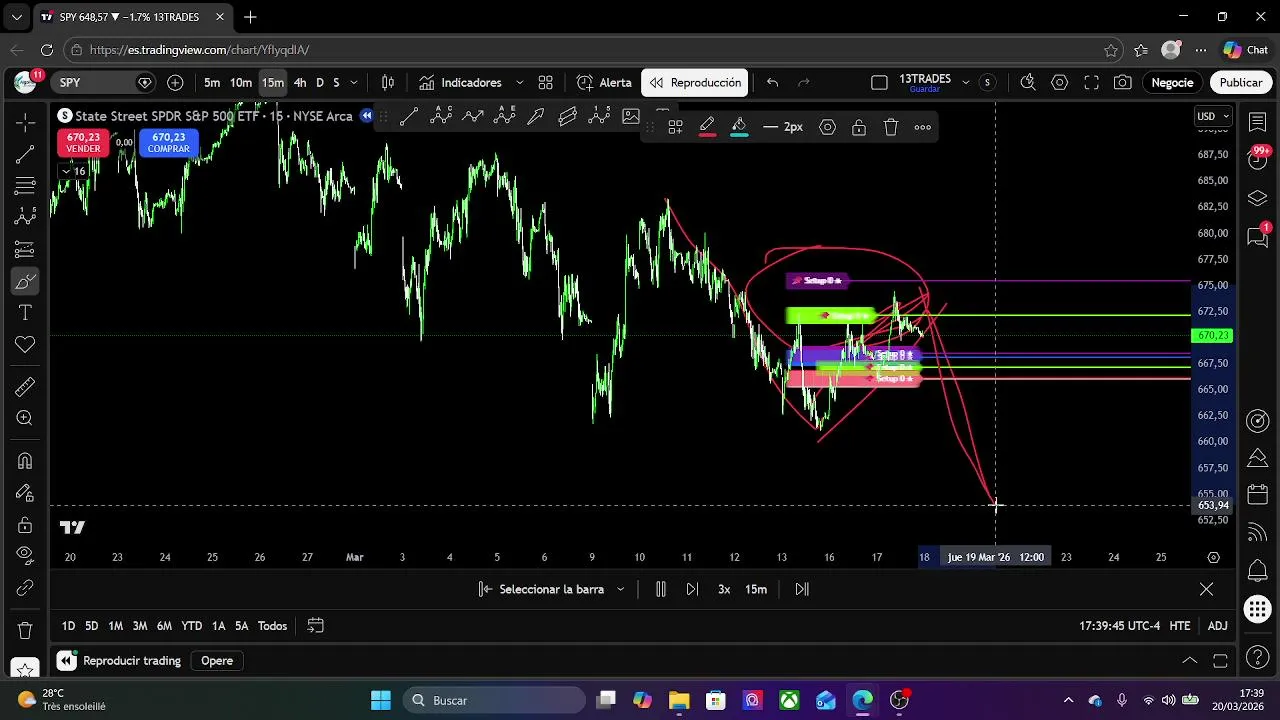The width and height of the screenshot is (1280, 720).
Task: Select the YTD date range
Action: tap(192, 626)
